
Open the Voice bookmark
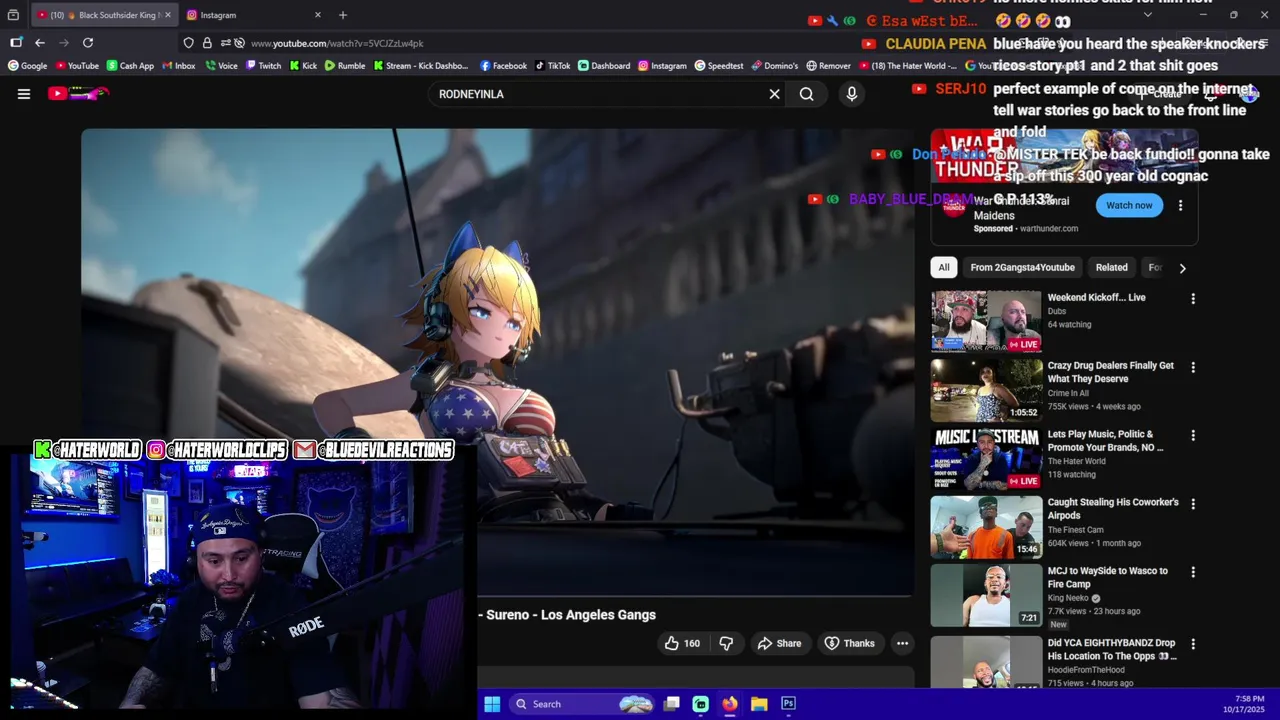pos(222,66)
